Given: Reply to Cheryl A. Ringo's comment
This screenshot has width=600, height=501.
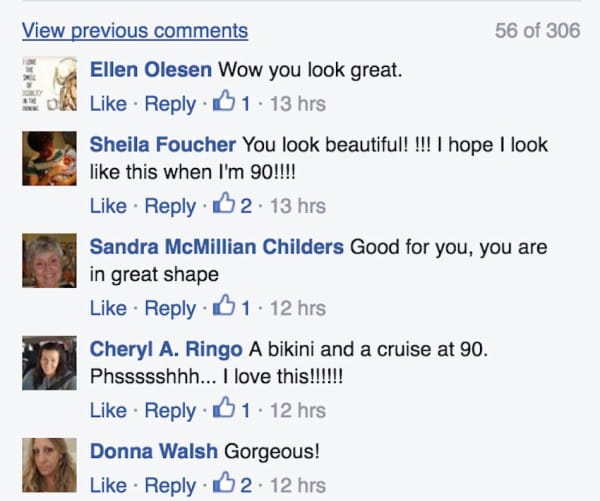Looking at the screenshot, I should tap(170, 410).
